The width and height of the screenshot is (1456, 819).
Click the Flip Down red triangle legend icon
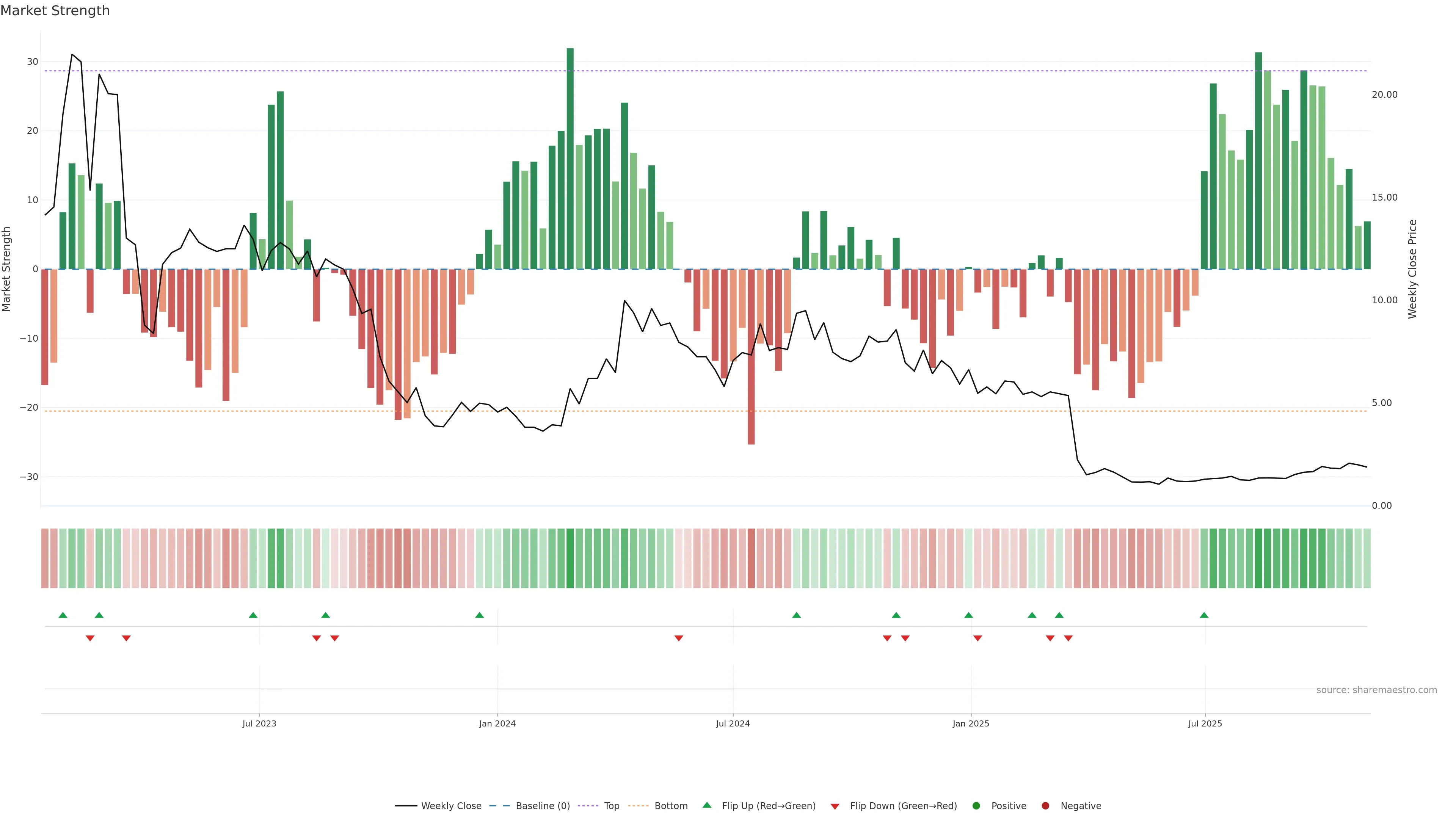tap(835, 806)
